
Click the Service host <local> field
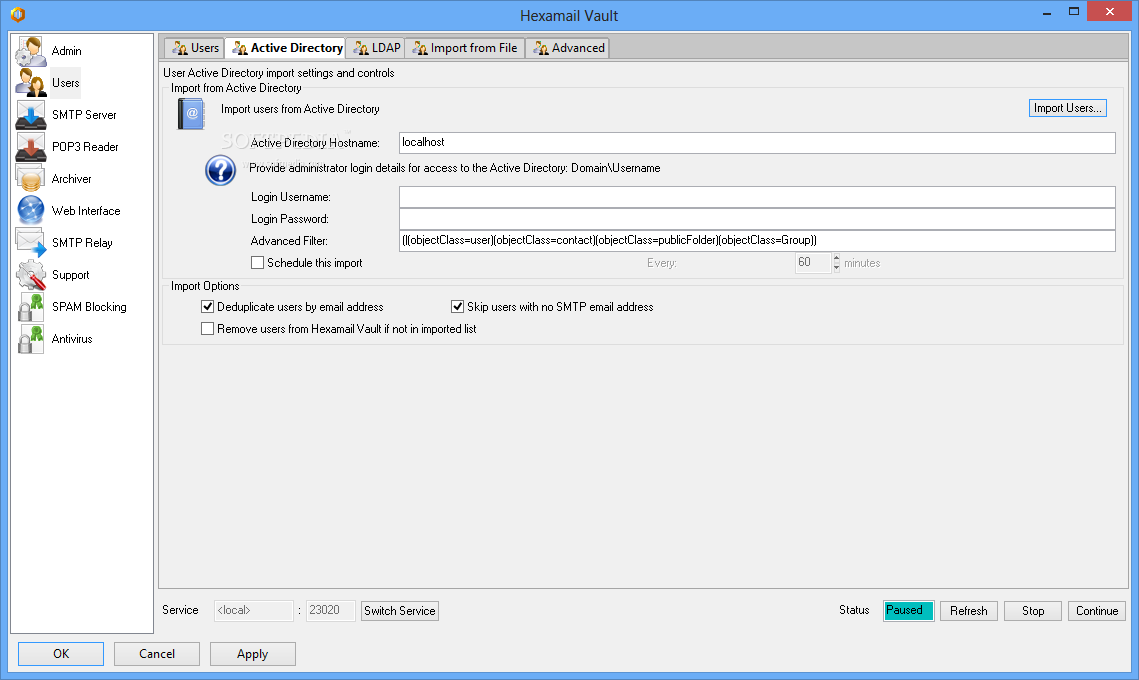click(x=254, y=611)
